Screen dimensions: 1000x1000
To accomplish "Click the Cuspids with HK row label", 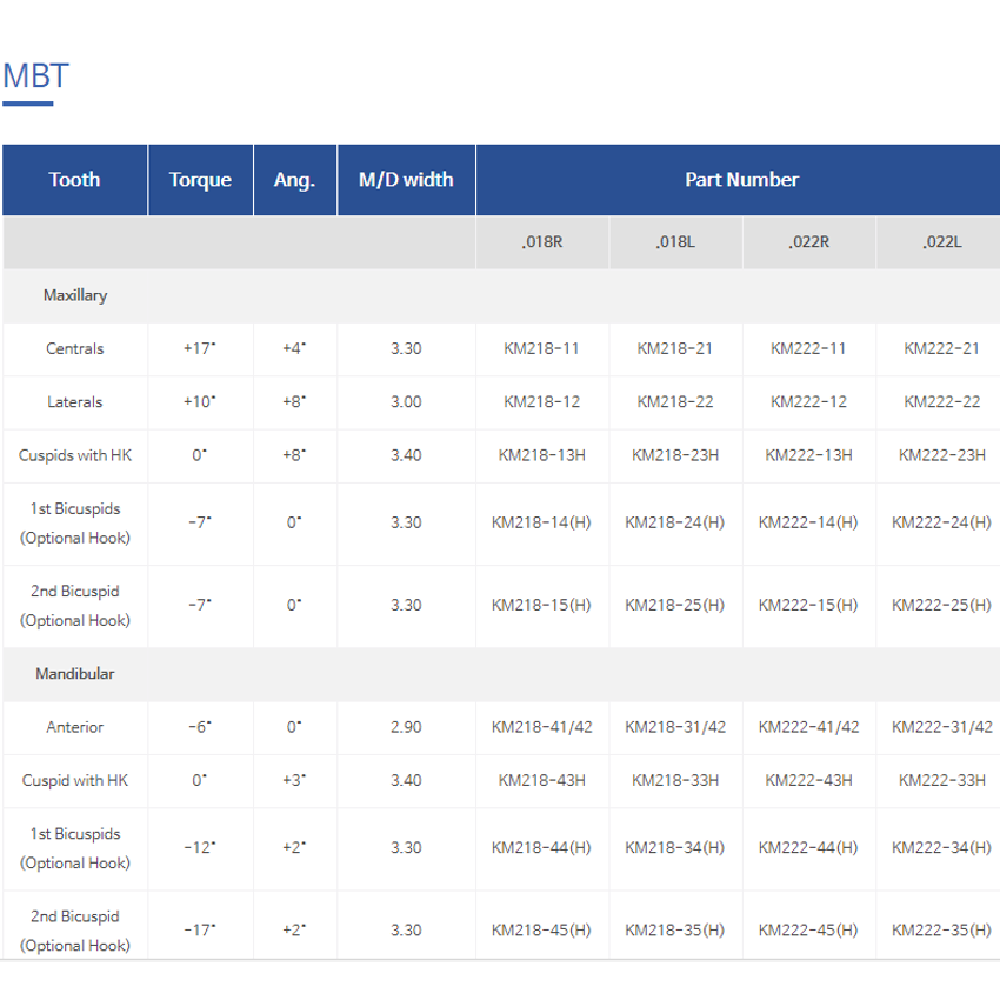I will point(75,455).
